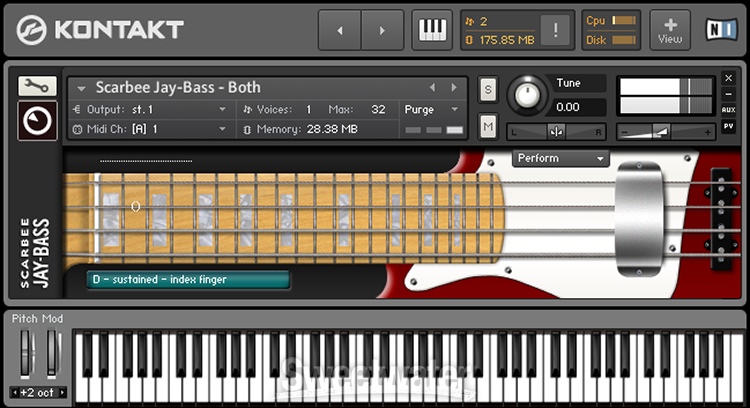Open the View plus menu
Image resolution: width=750 pixels, height=408 pixels.
click(670, 31)
